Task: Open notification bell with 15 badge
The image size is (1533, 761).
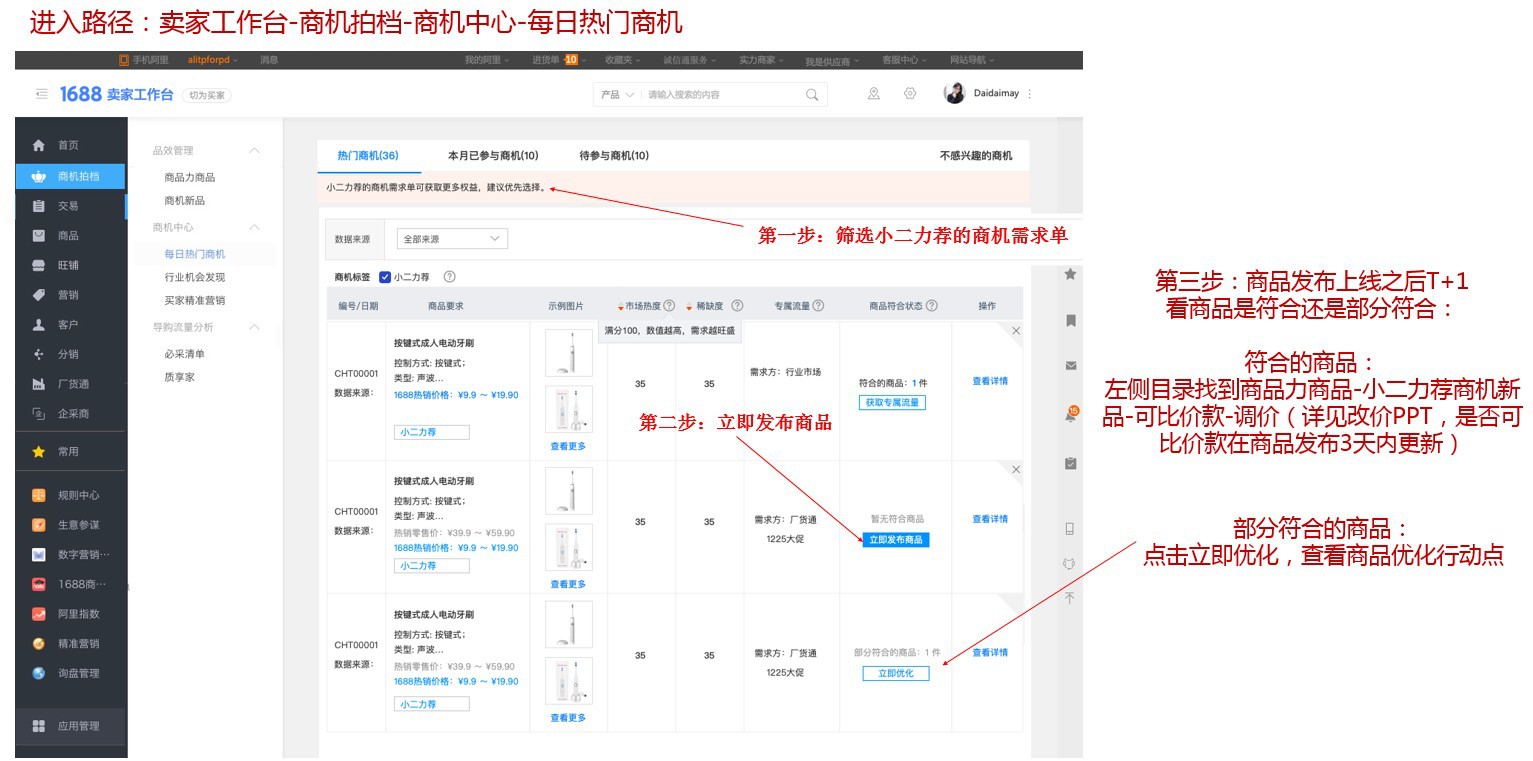Action: point(1071,415)
